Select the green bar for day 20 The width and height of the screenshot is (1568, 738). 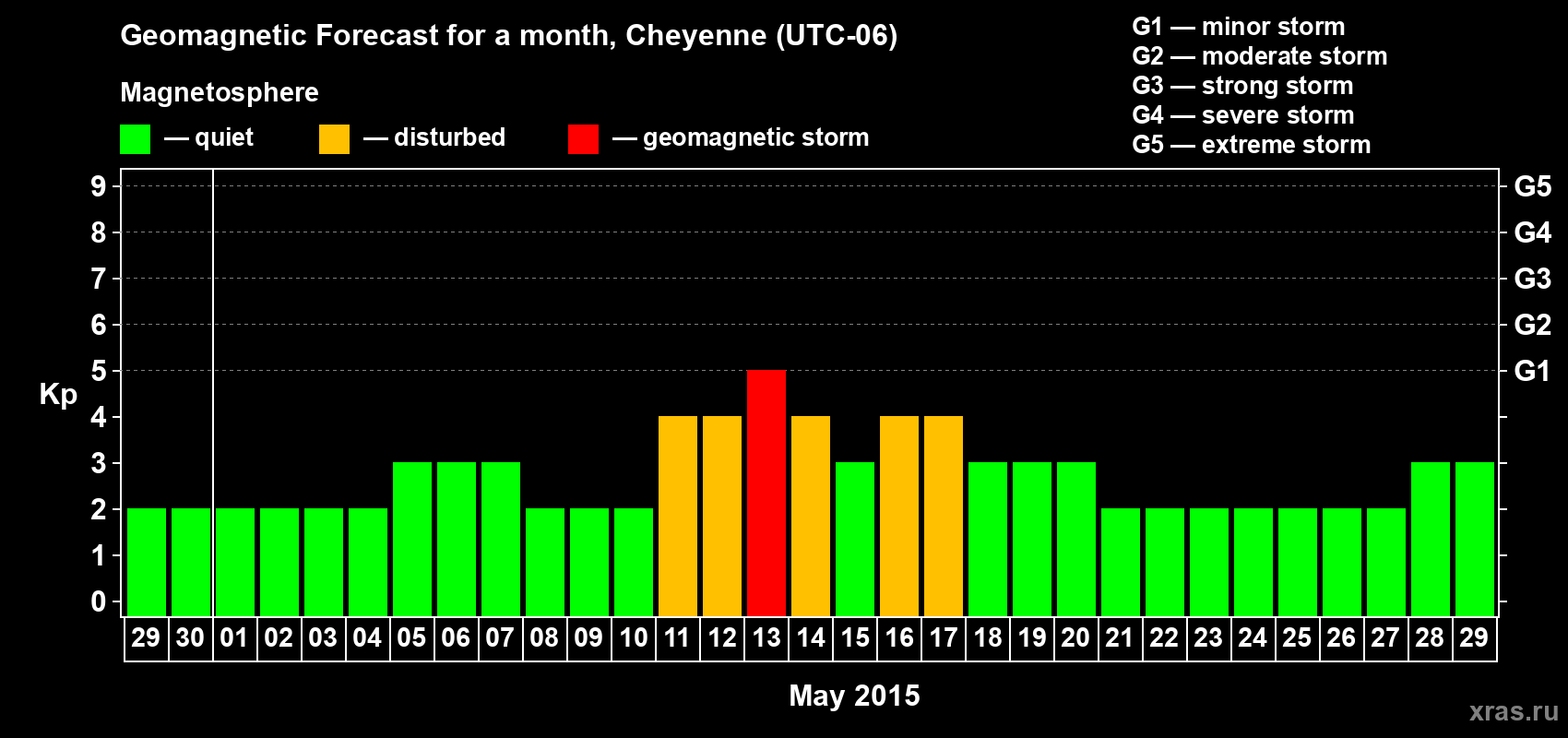click(x=1076, y=539)
